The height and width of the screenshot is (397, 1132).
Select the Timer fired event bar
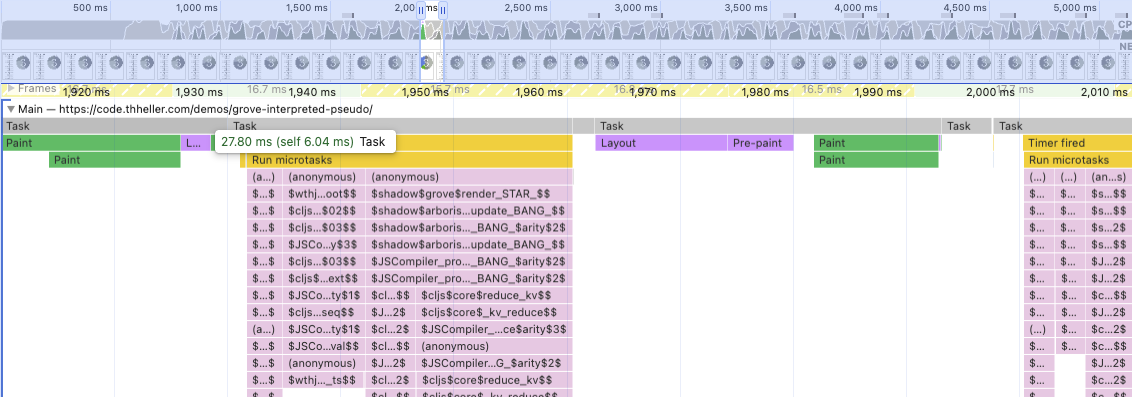(1077, 143)
